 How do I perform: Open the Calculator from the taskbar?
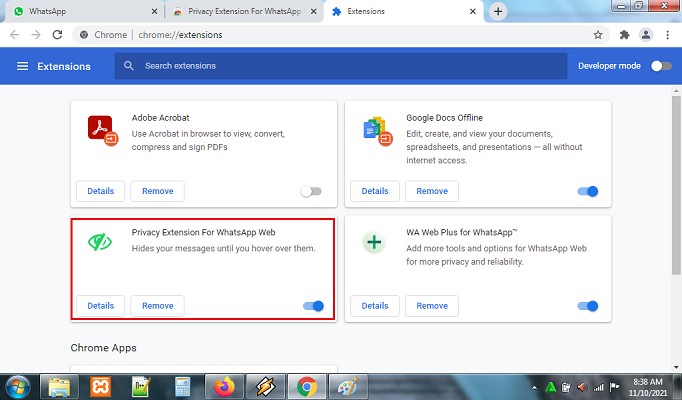(x=182, y=387)
